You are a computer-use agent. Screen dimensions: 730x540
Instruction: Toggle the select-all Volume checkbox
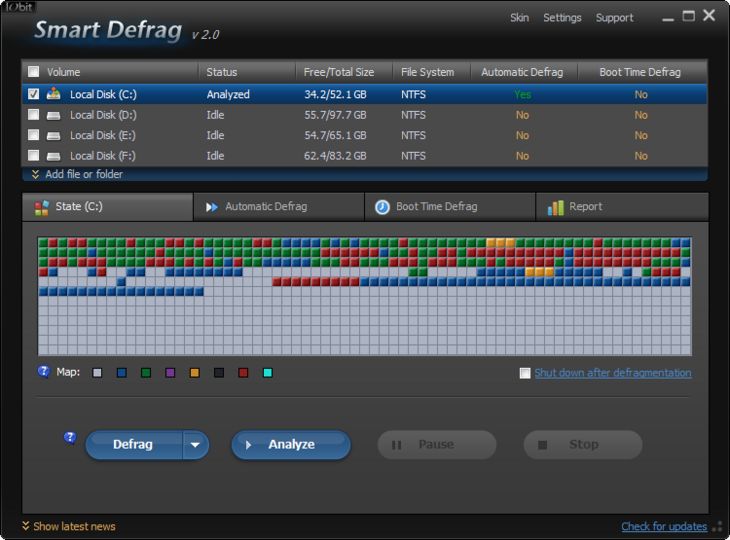coord(34,72)
